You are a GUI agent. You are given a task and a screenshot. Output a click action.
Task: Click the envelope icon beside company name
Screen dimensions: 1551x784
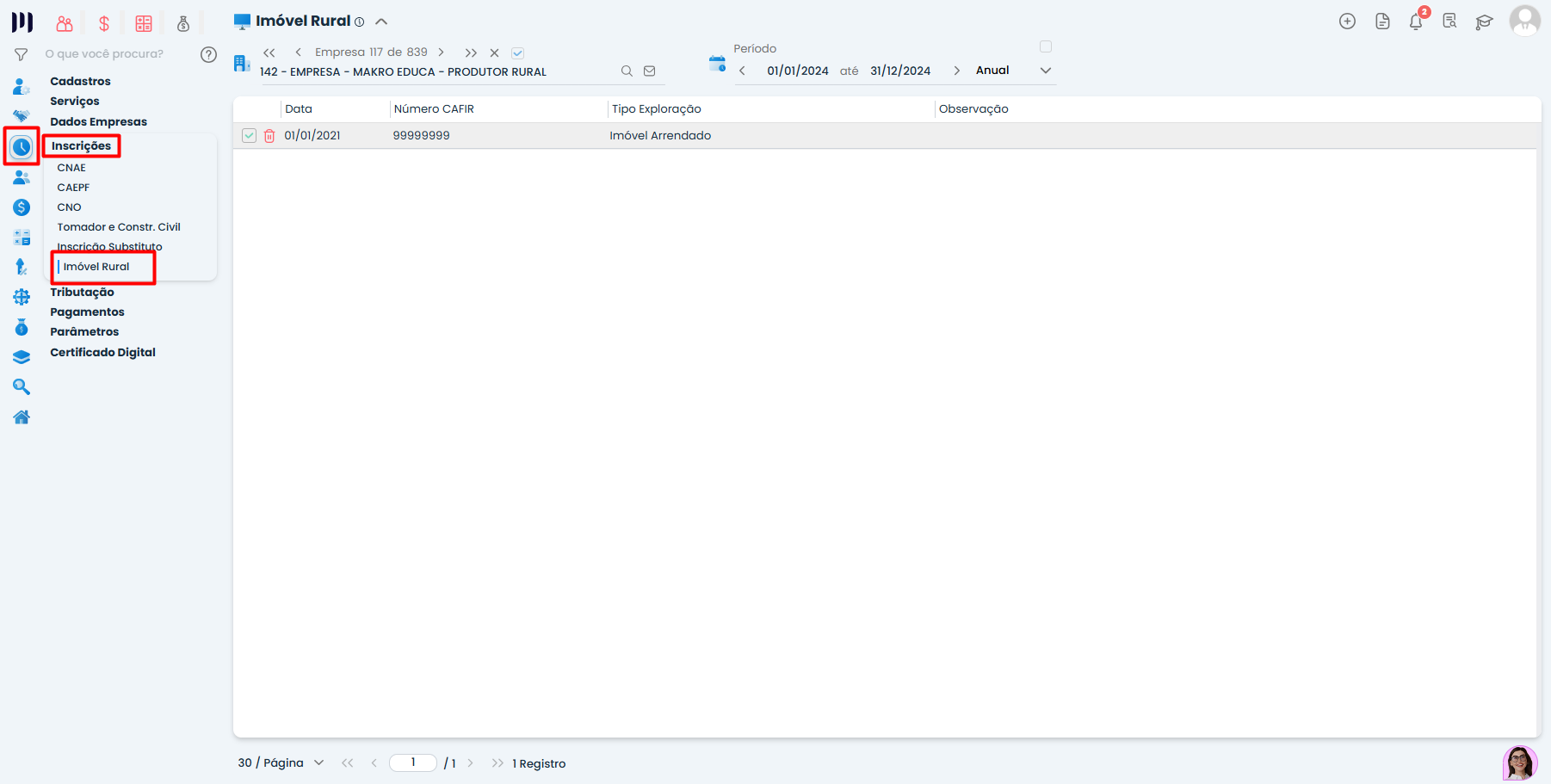click(650, 71)
